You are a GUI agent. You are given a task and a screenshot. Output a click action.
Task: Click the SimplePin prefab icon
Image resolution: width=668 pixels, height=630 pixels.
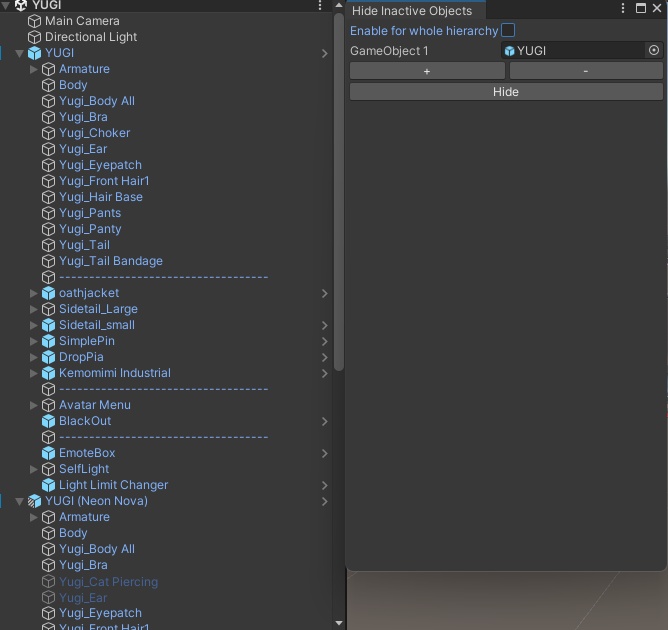(48, 341)
